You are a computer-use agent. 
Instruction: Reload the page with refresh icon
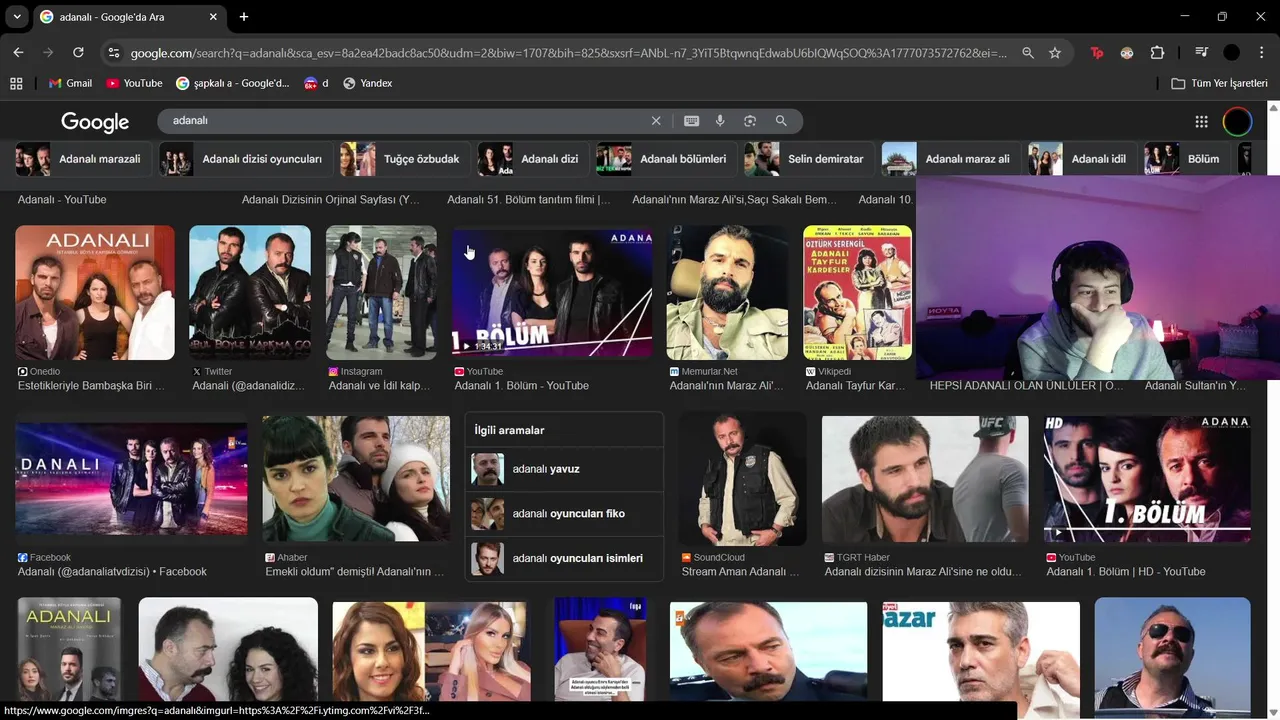(x=78, y=52)
